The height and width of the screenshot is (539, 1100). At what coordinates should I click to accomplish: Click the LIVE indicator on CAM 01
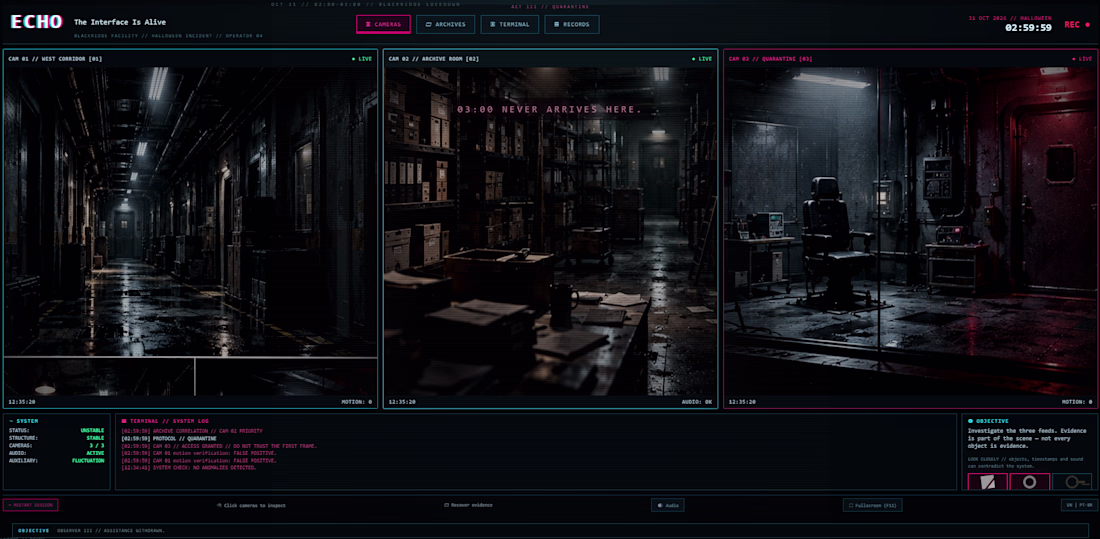[361, 59]
